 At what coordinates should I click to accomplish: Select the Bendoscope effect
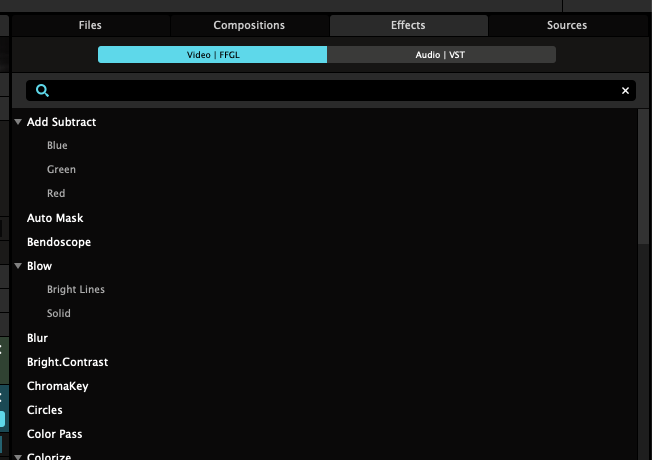[59, 242]
